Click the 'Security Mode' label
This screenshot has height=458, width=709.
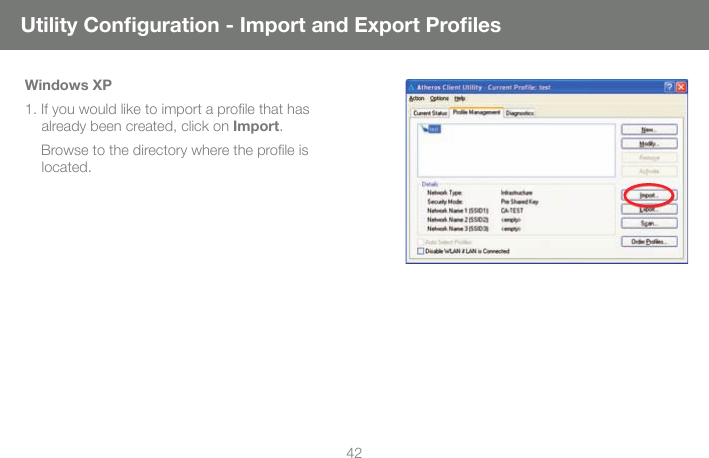point(444,202)
